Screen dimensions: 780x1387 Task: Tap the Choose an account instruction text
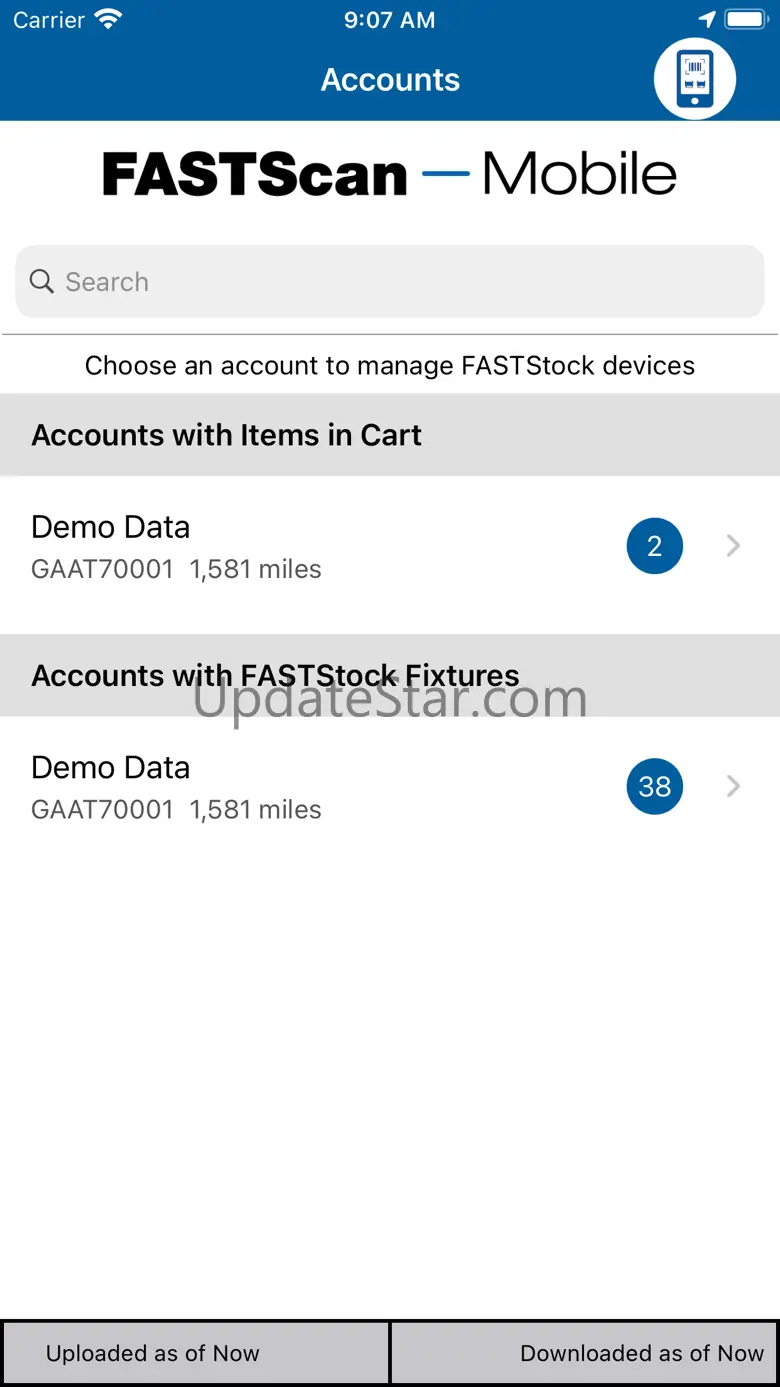(390, 366)
